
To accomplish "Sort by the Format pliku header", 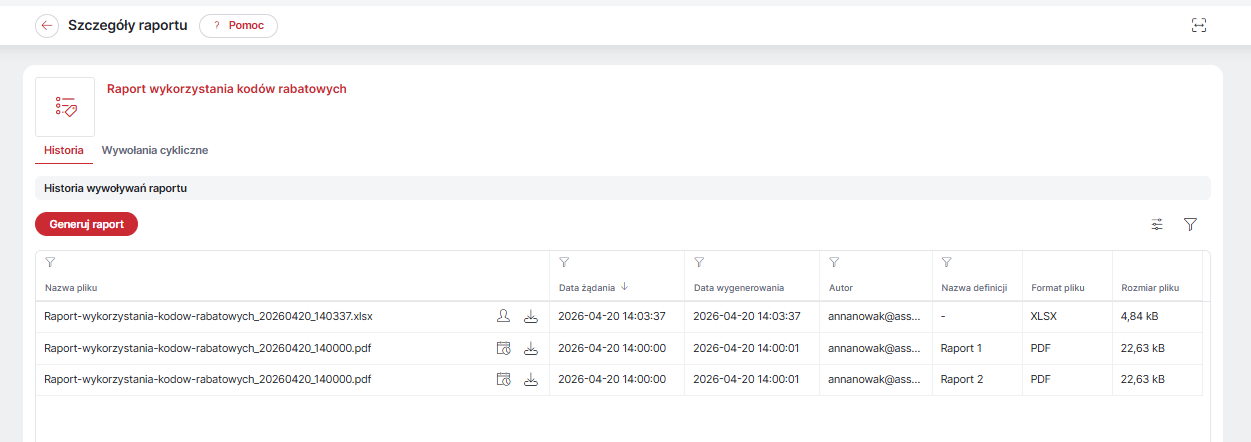I will (1058, 288).
